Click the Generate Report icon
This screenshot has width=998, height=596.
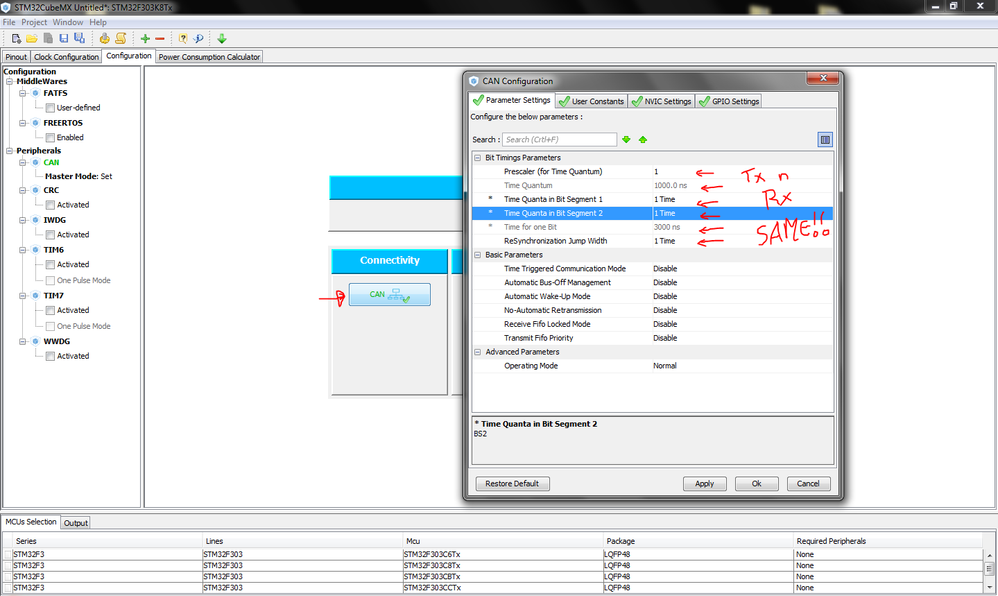pyautogui.click(x=104, y=39)
